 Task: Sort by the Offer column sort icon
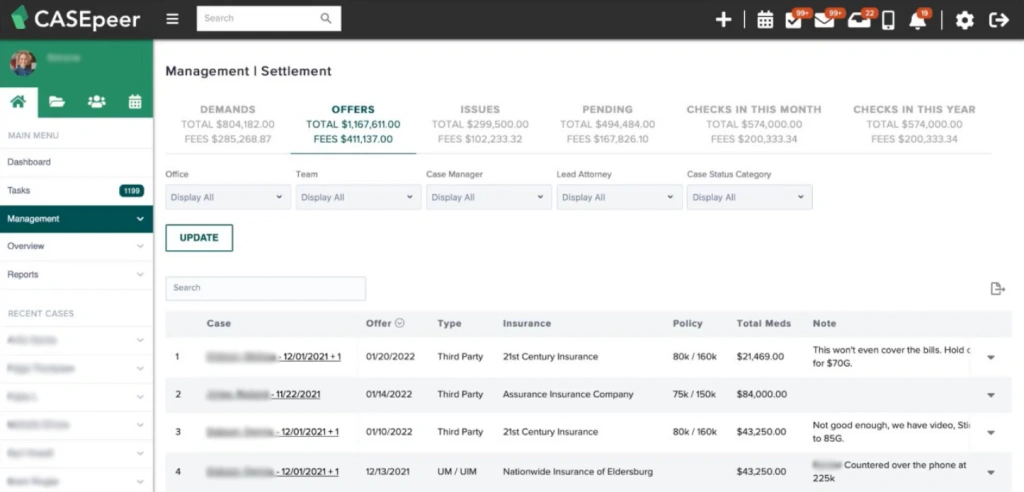click(400, 323)
